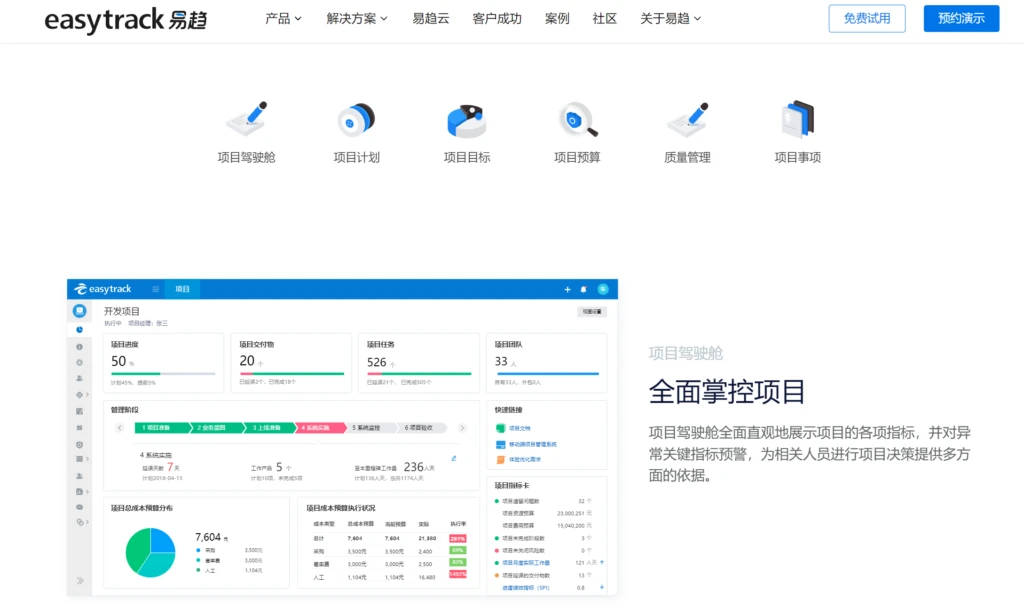Click the hamburger menu icon in the dashboard header
The image size is (1024, 607).
[155, 288]
